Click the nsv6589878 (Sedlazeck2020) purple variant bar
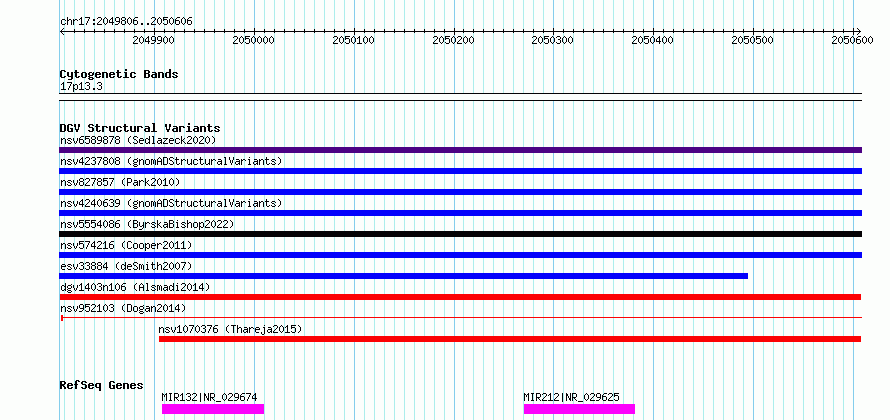This screenshot has width=890, height=420. tap(460, 150)
